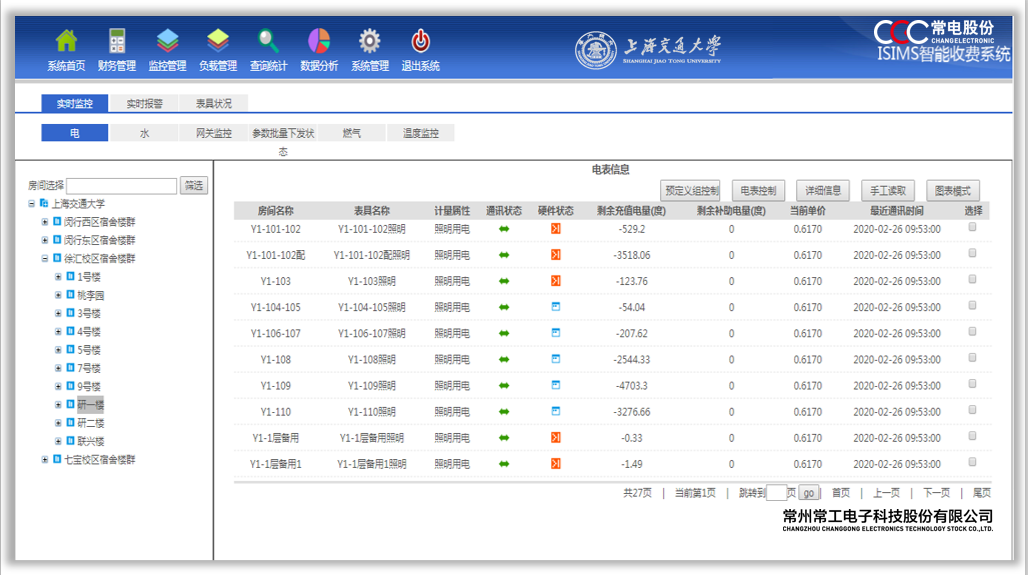Collapse the 徐汇校区宿舍楼群 tree node
This screenshot has height=575, width=1028.
[45, 258]
